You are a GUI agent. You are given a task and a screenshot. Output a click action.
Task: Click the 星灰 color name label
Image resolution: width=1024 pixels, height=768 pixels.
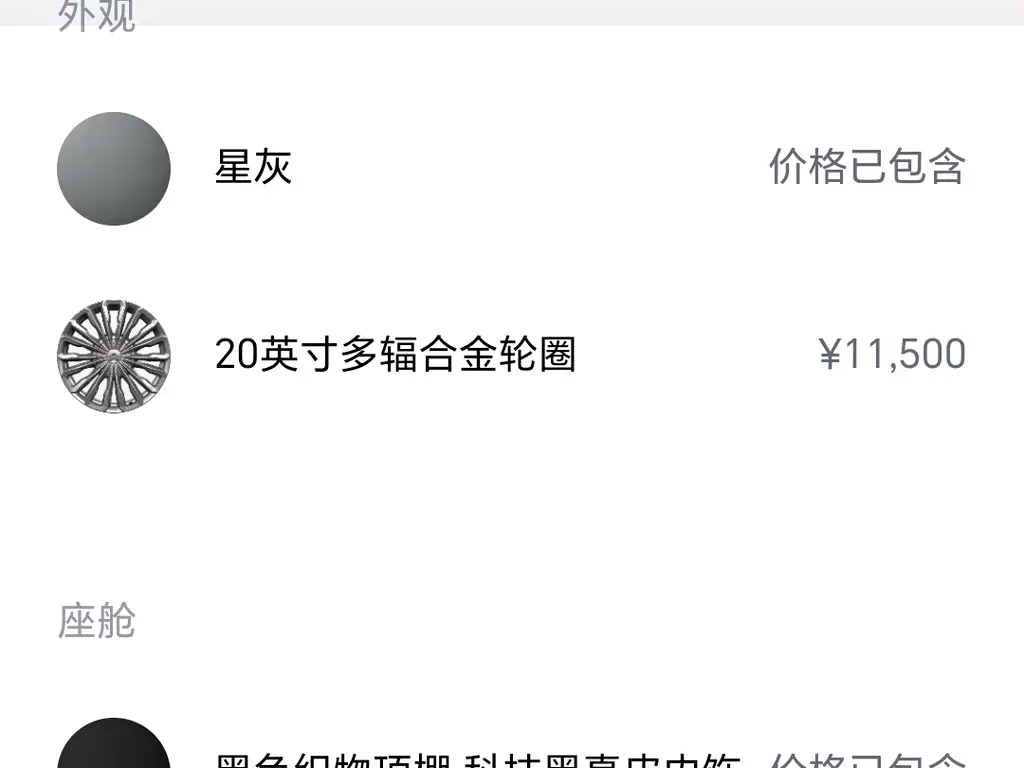(x=253, y=167)
